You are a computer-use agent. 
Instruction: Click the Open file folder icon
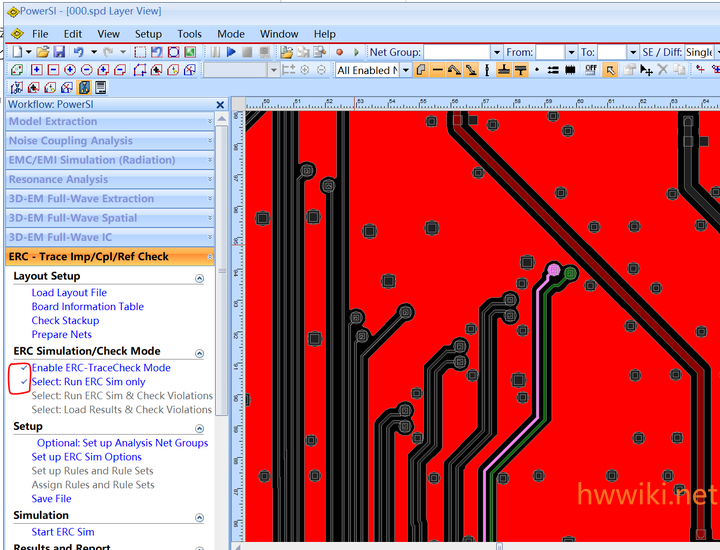click(x=44, y=52)
